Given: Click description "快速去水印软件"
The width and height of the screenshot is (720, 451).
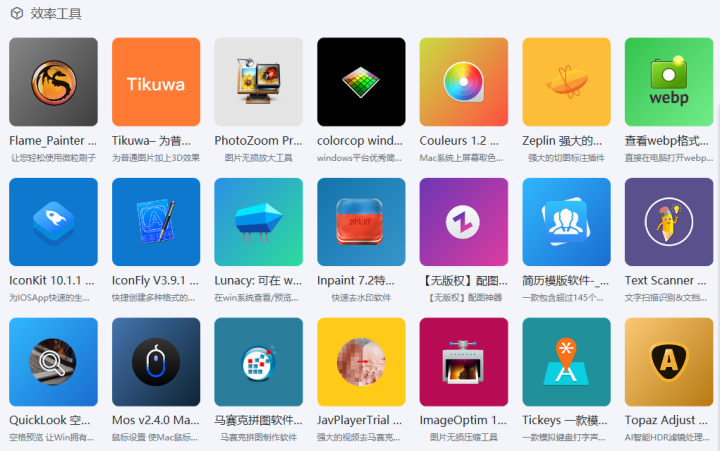Looking at the screenshot, I should (361, 298).
